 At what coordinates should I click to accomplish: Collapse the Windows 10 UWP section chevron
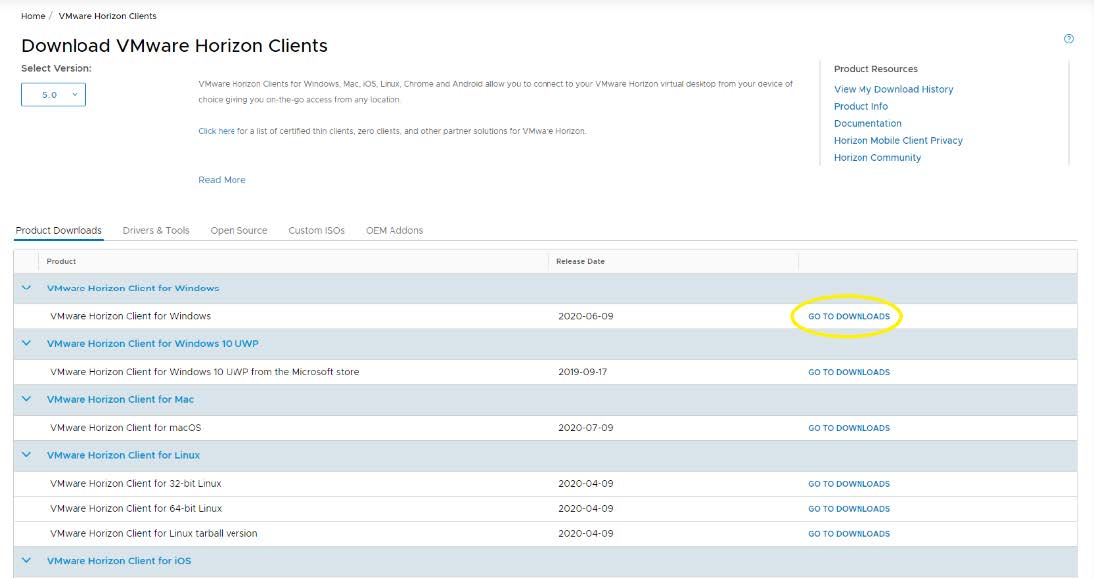[27, 343]
